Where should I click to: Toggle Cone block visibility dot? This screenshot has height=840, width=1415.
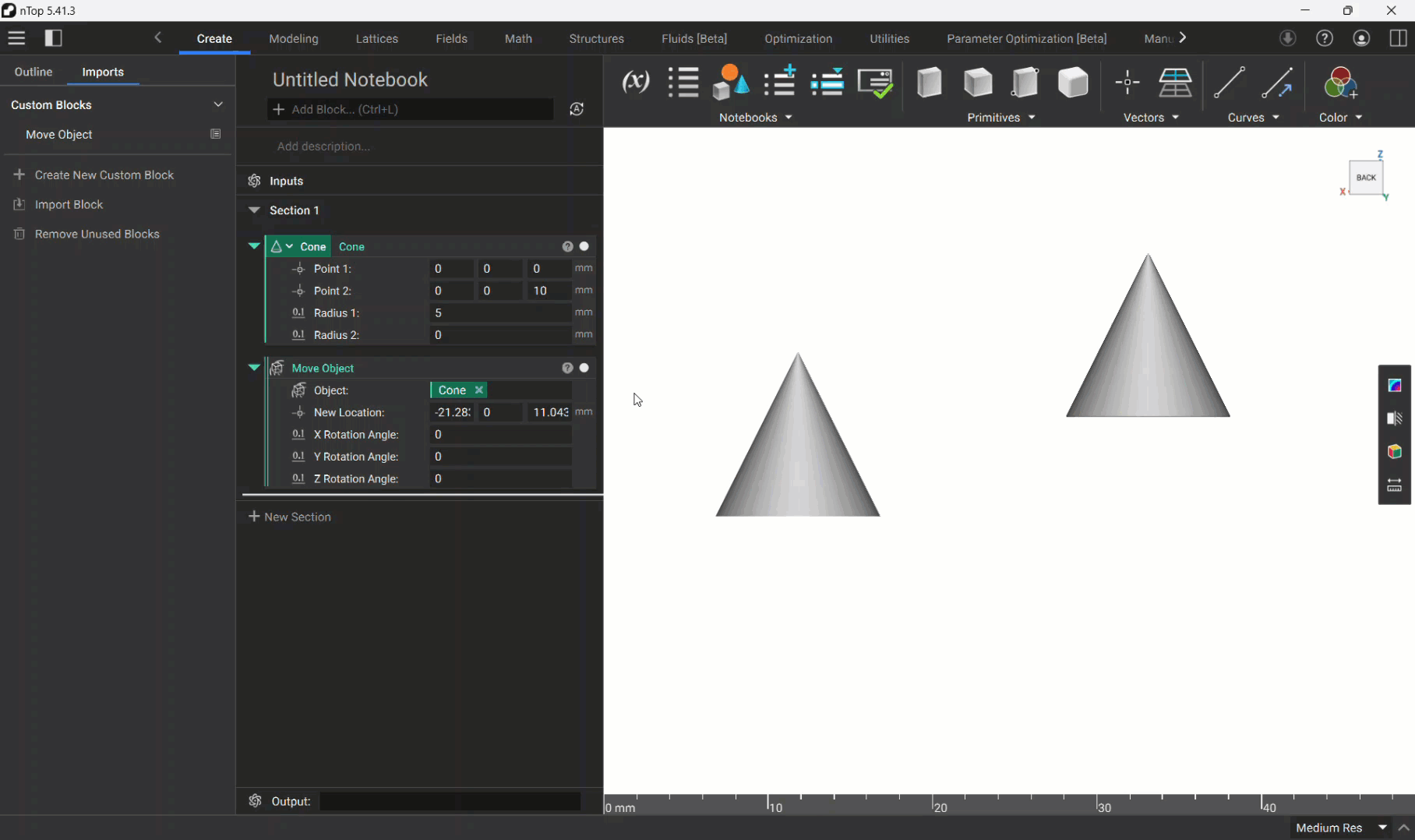click(x=584, y=246)
